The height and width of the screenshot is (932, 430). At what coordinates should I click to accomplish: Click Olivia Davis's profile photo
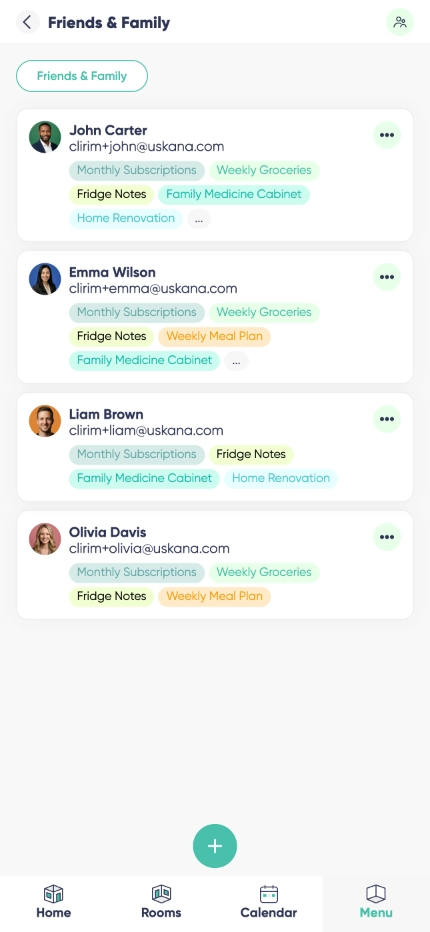click(x=45, y=539)
